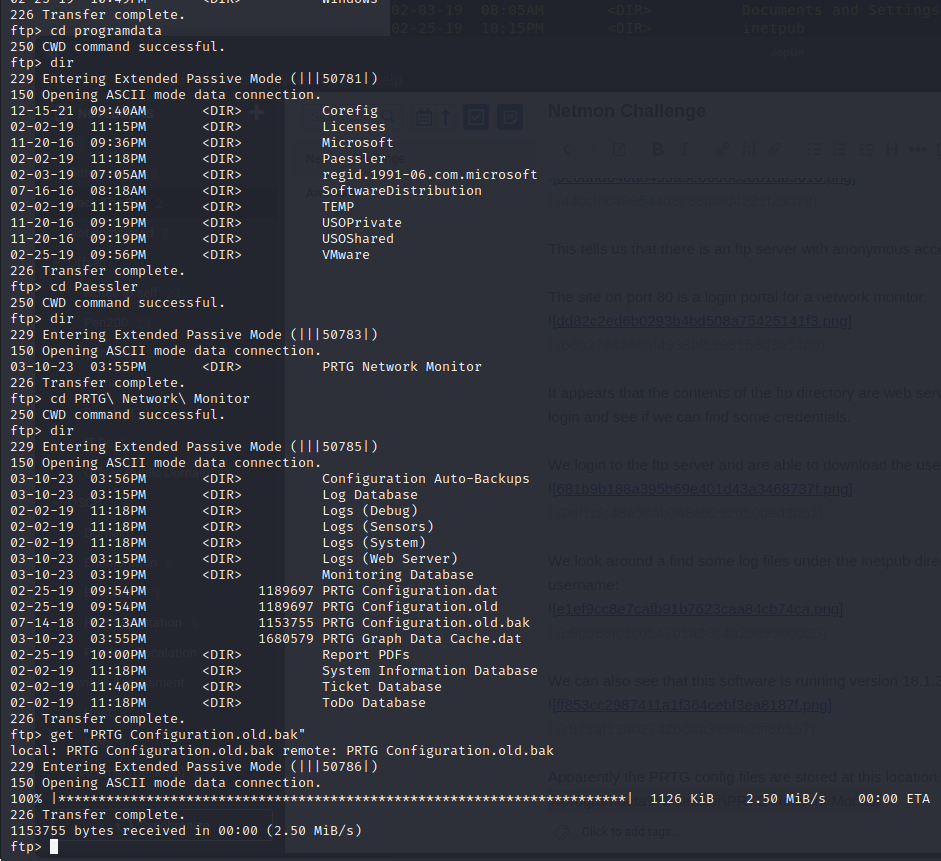Screen dimensions: 941x861
Task: Open dd82c2ed6b0293b4bd508a75425141f3.png link in note
Action: click(702, 321)
